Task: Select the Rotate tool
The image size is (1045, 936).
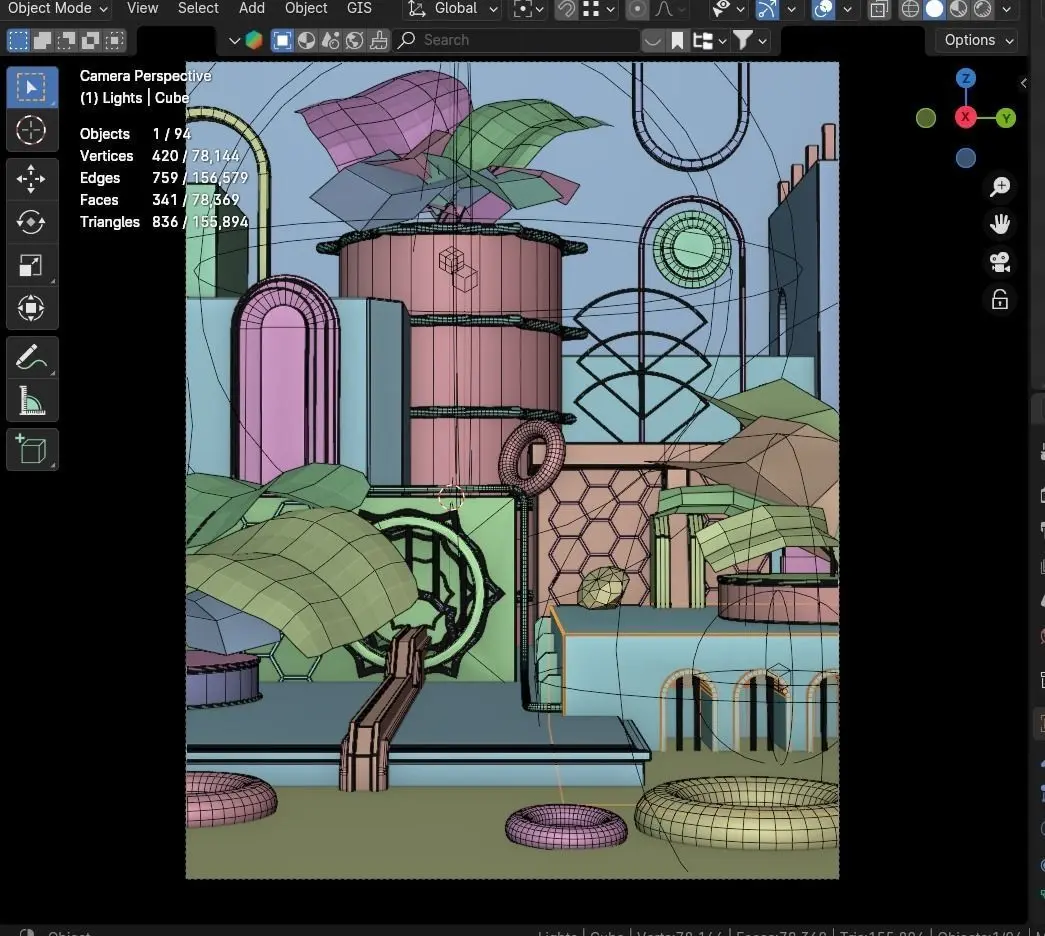Action: point(31,222)
